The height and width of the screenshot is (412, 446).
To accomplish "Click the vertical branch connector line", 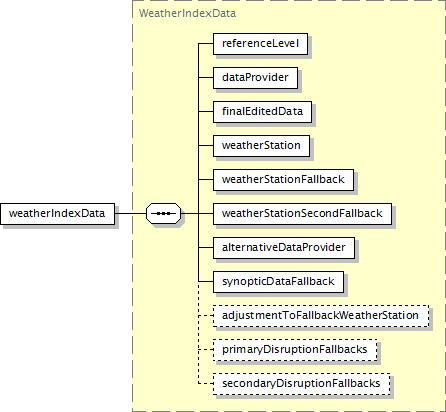I will tap(198, 162).
